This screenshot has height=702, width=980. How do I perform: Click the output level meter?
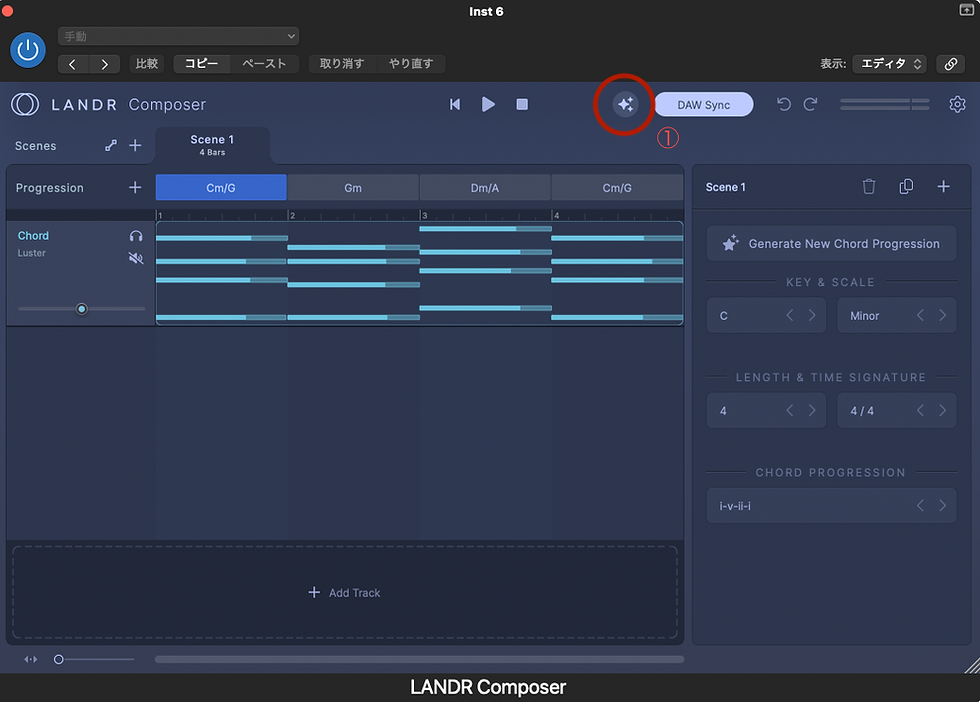[885, 104]
